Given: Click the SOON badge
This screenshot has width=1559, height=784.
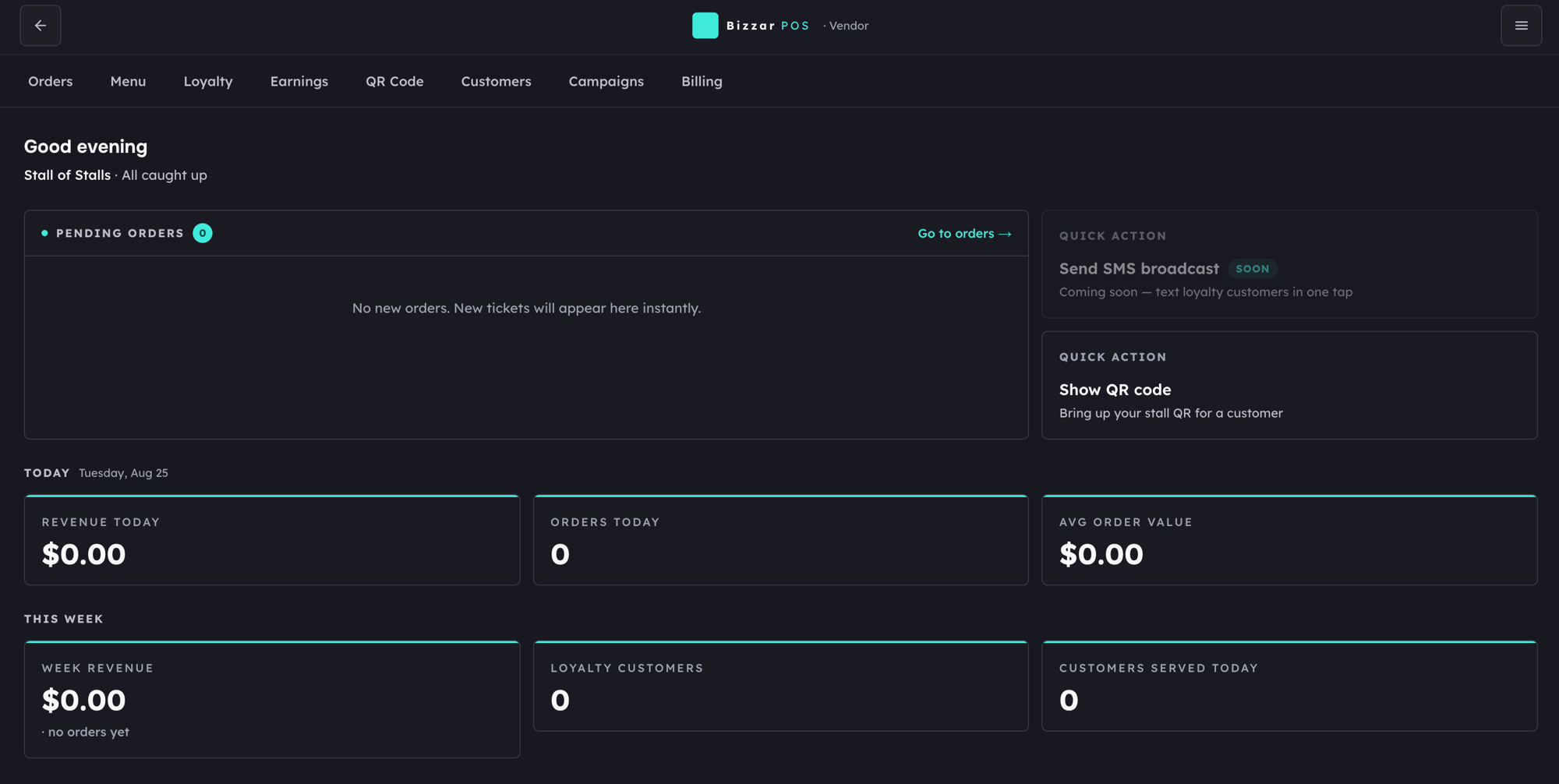Looking at the screenshot, I should (1253, 269).
